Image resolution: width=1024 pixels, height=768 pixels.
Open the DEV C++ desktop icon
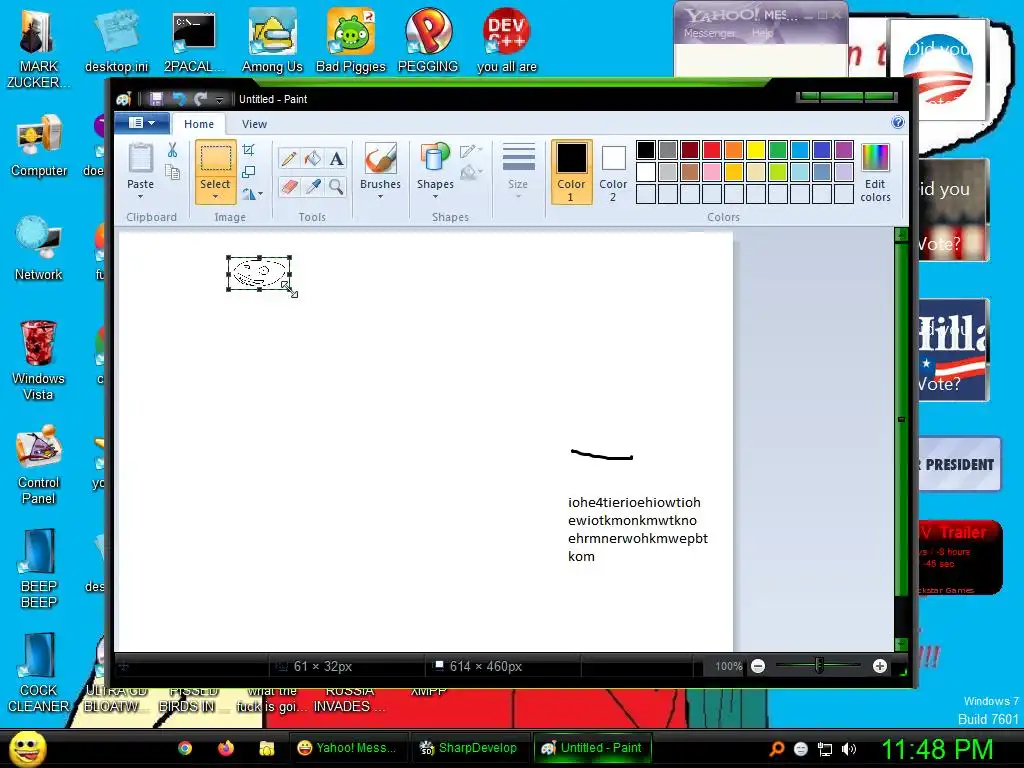pos(506,40)
